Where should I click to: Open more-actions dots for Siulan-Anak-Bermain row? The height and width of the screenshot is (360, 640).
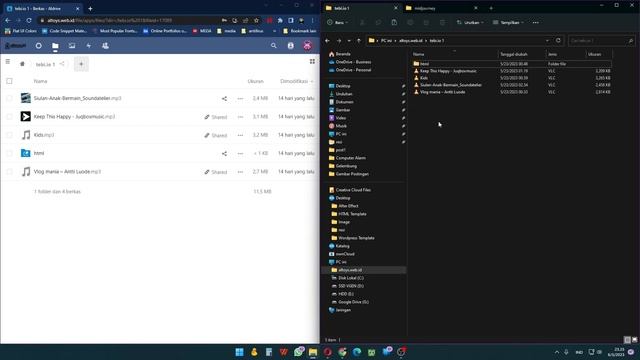(x=240, y=98)
